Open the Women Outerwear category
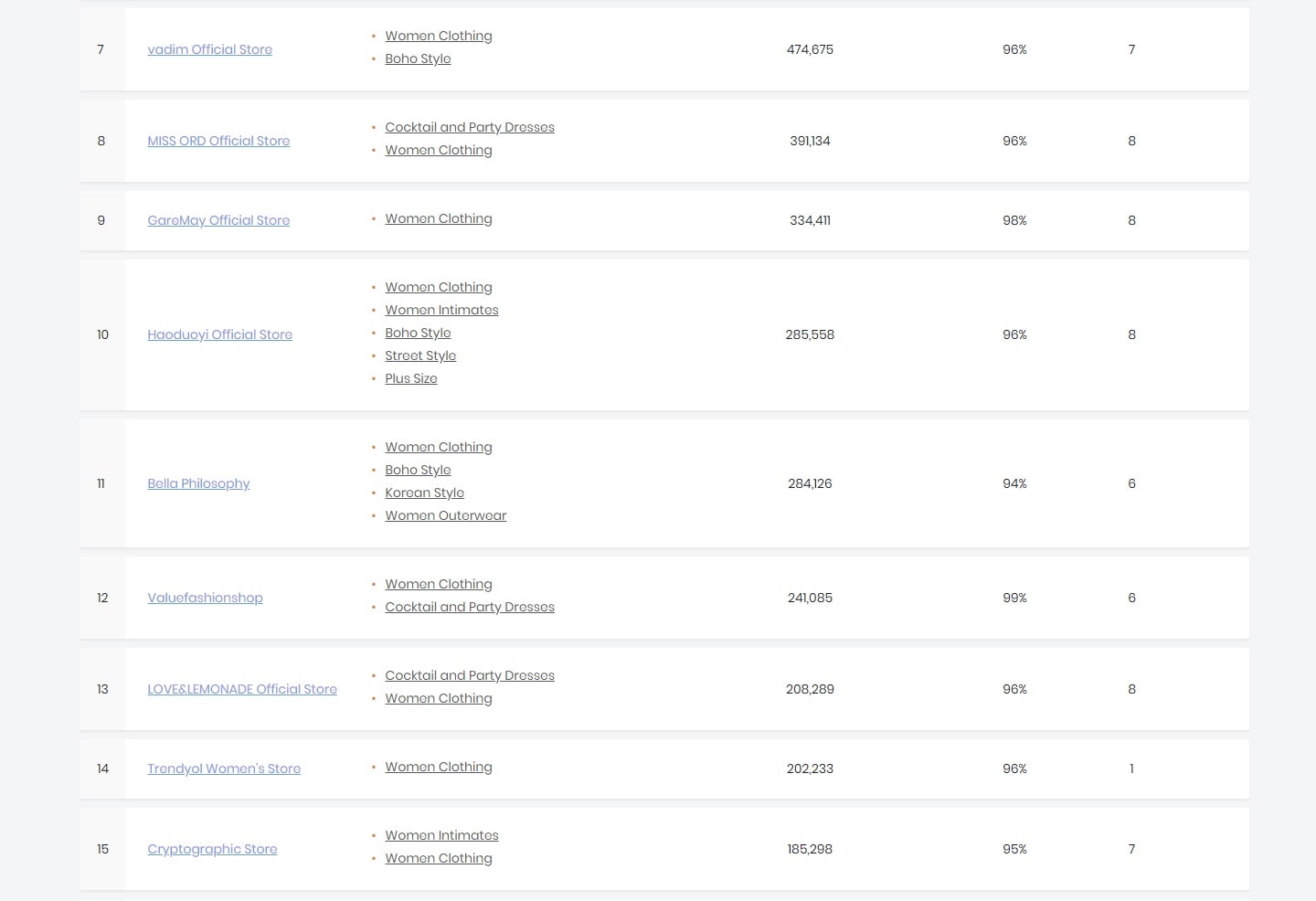The height and width of the screenshot is (901, 1316). pos(445,515)
